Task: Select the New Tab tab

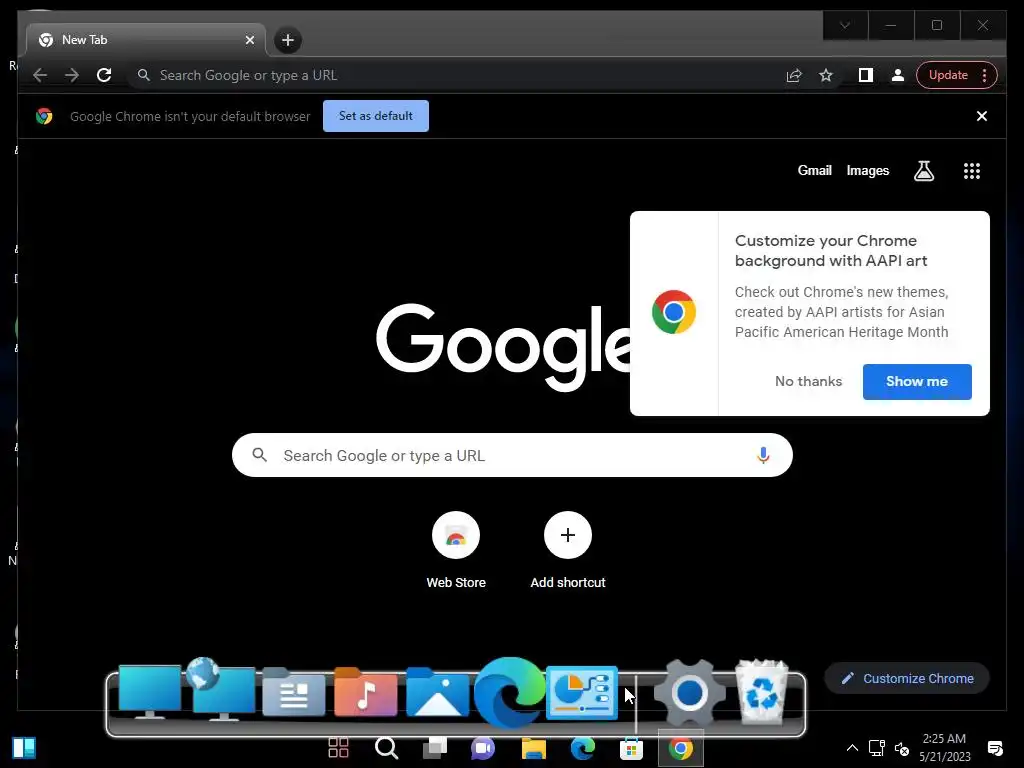Action: [146, 40]
